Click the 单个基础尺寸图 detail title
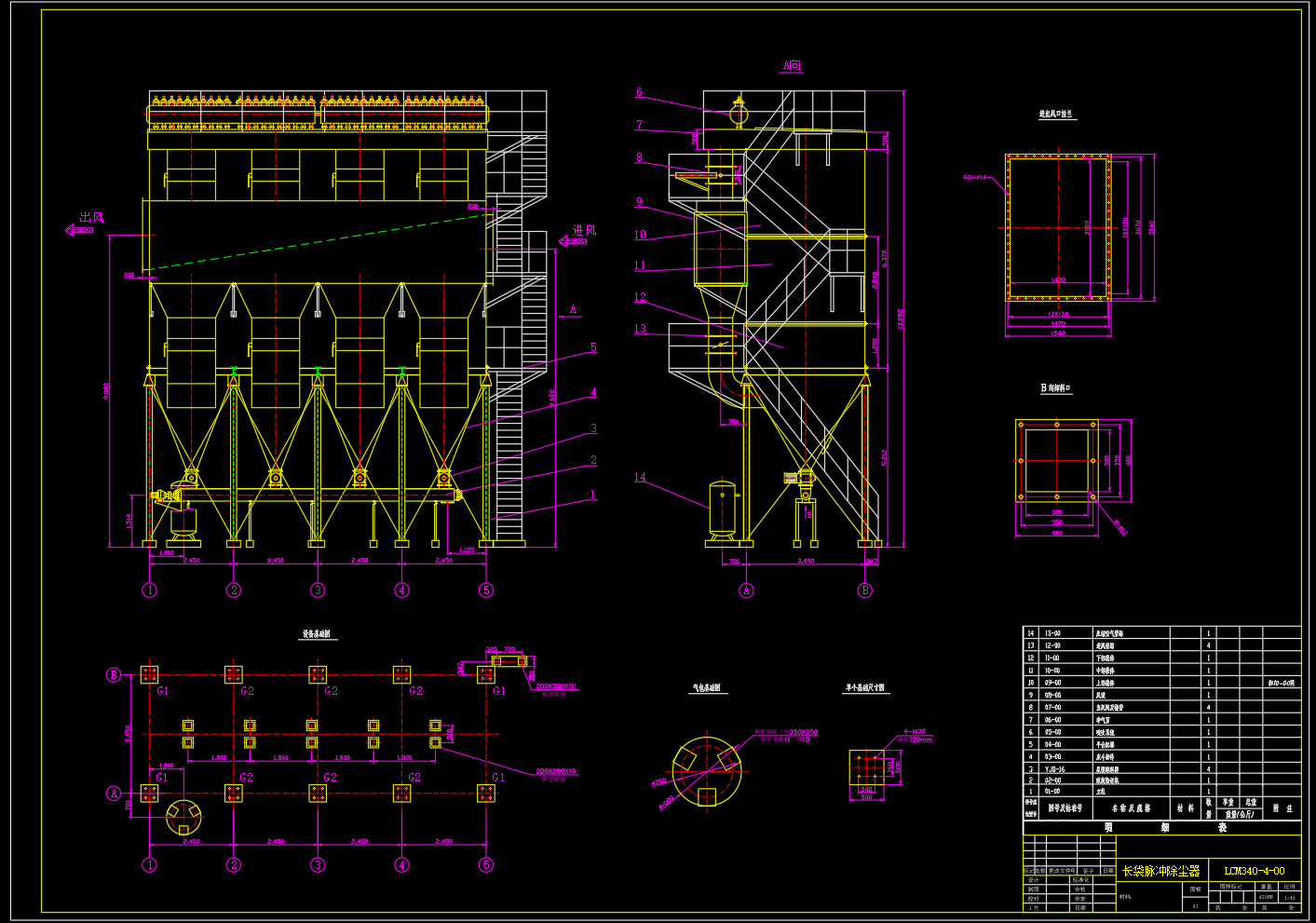 [x=865, y=687]
